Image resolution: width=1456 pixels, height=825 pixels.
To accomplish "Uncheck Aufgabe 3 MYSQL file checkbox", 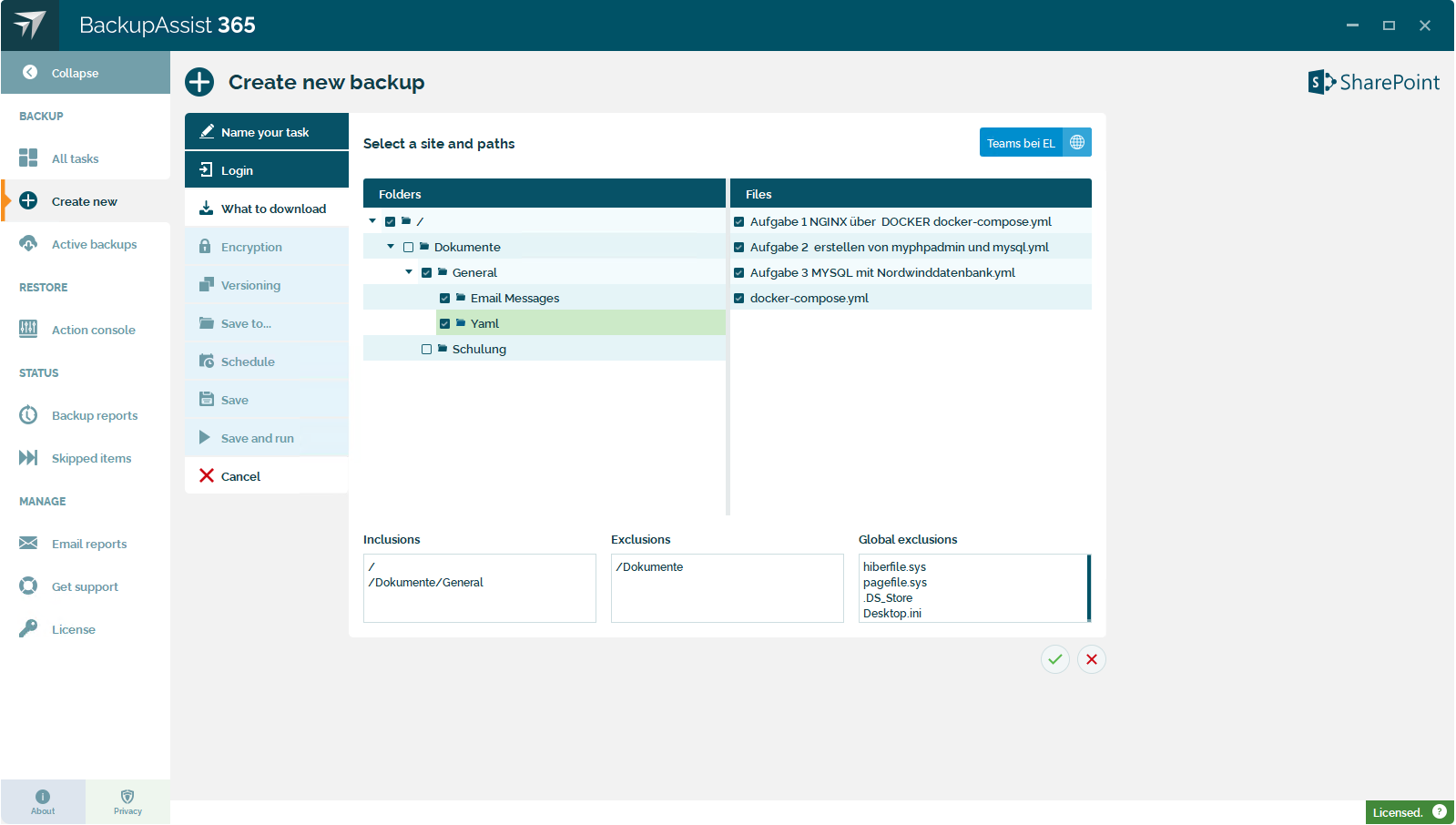I will coord(739,272).
